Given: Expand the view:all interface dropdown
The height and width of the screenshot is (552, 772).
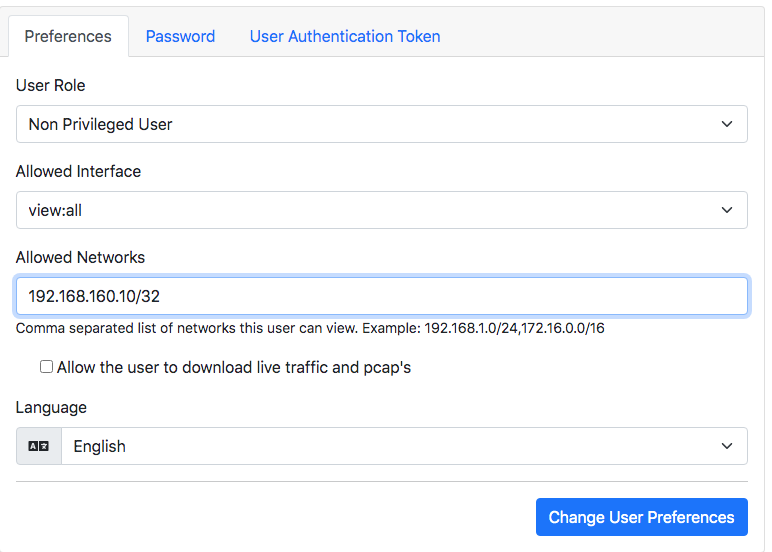Looking at the screenshot, I should coord(382,210).
